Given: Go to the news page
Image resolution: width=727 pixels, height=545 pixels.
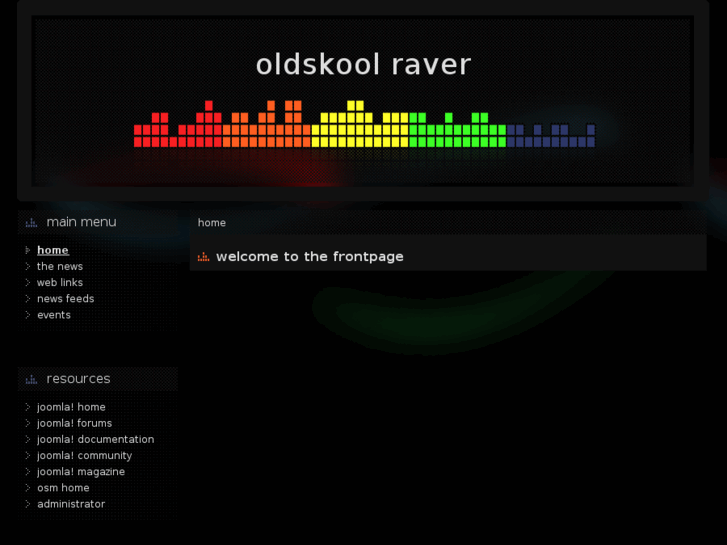Looking at the screenshot, I should pyautogui.click(x=60, y=267).
